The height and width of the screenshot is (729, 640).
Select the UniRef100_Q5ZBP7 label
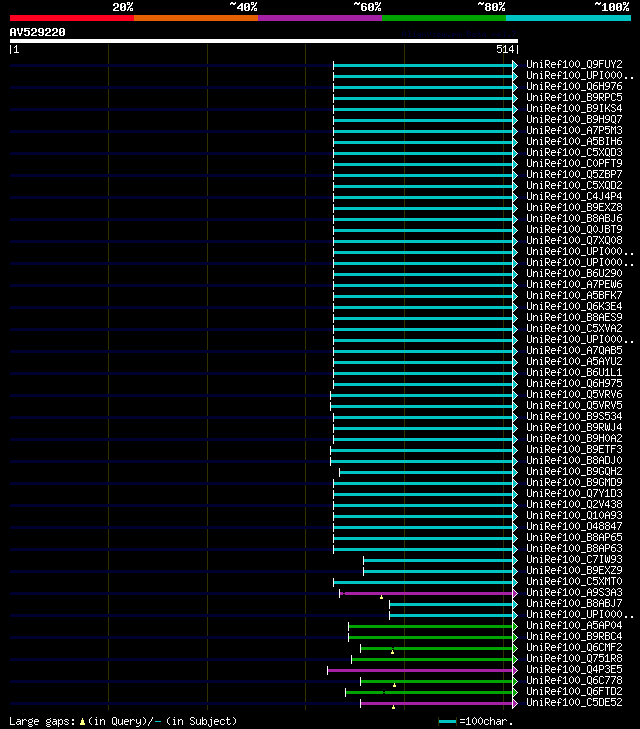[x=574, y=174]
